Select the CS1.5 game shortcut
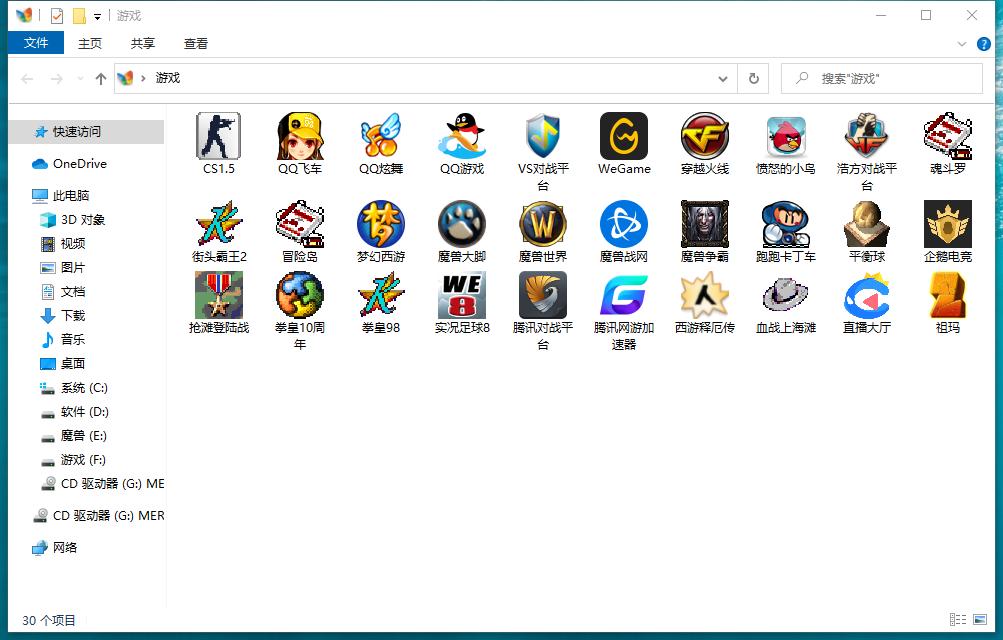The height and width of the screenshot is (640, 1003). click(x=219, y=136)
